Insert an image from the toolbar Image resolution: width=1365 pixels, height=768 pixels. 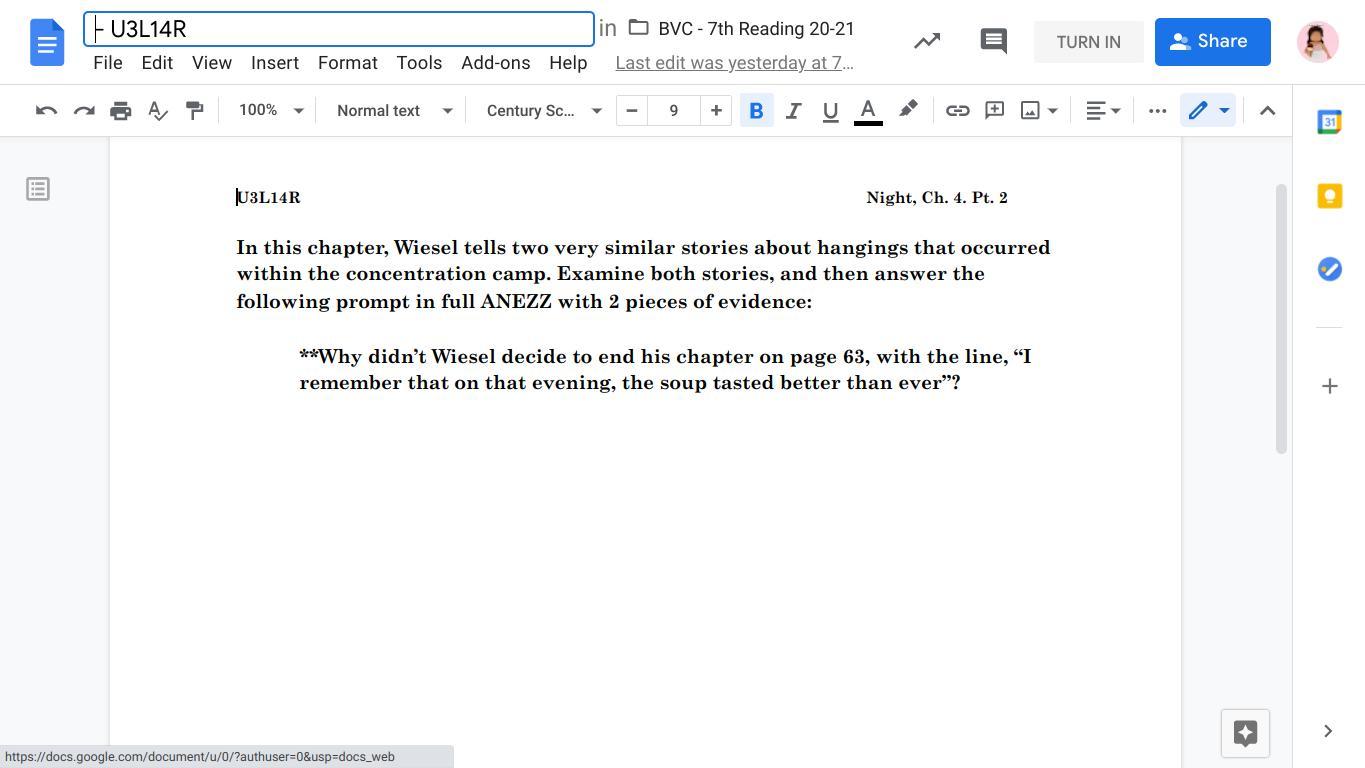(1030, 111)
